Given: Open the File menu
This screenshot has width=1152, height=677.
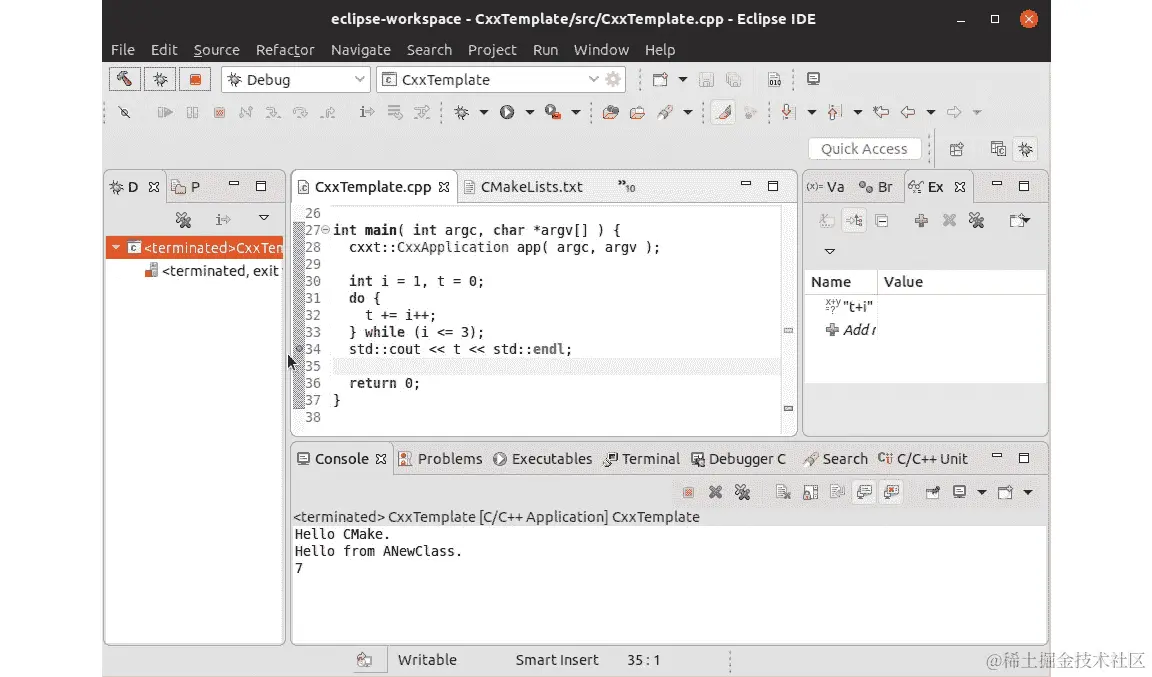Looking at the screenshot, I should coord(123,50).
